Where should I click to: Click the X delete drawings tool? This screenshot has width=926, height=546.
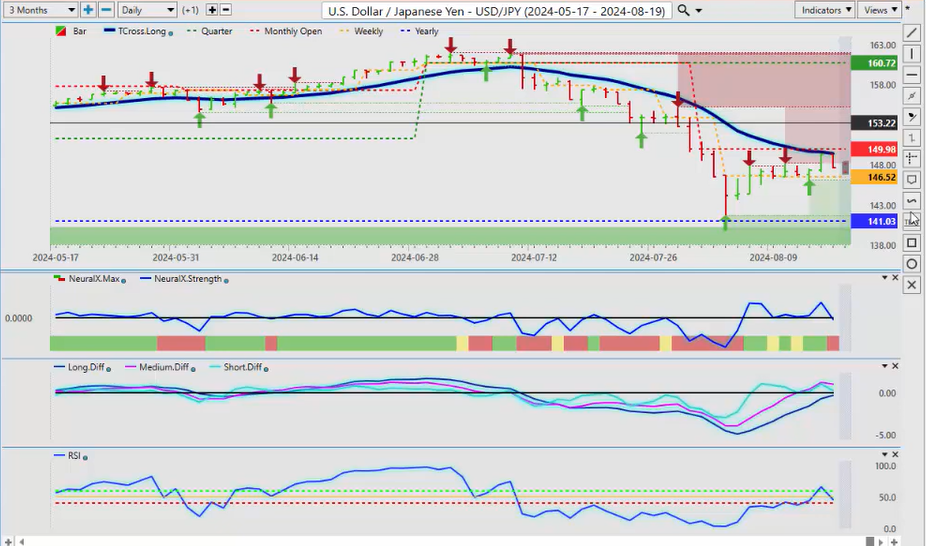(x=911, y=285)
